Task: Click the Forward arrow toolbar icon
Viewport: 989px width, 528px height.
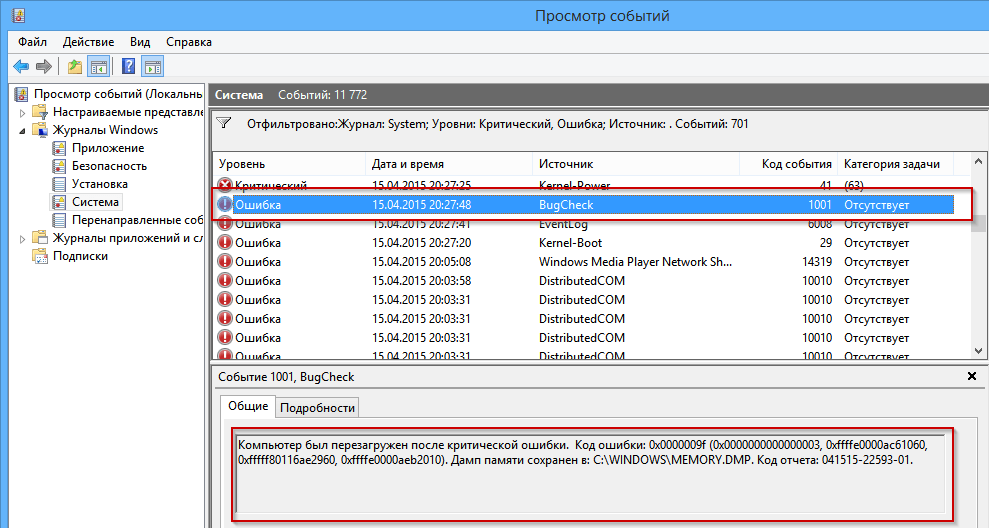Action: tap(43, 67)
